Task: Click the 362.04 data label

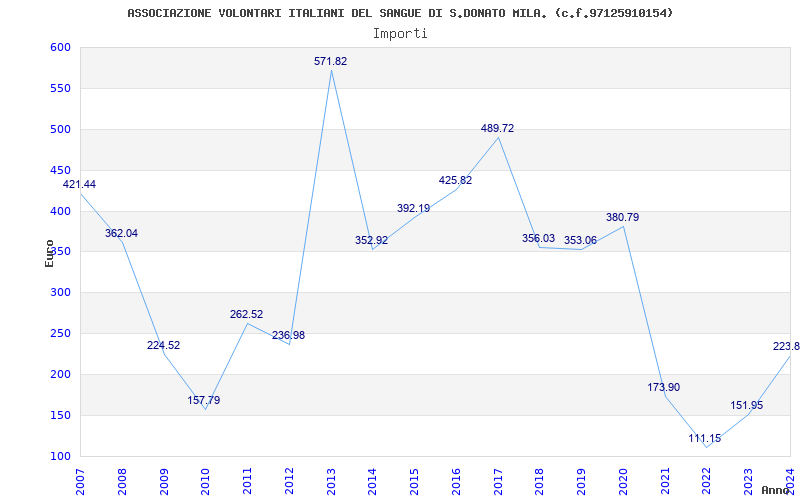Action: [x=121, y=233]
